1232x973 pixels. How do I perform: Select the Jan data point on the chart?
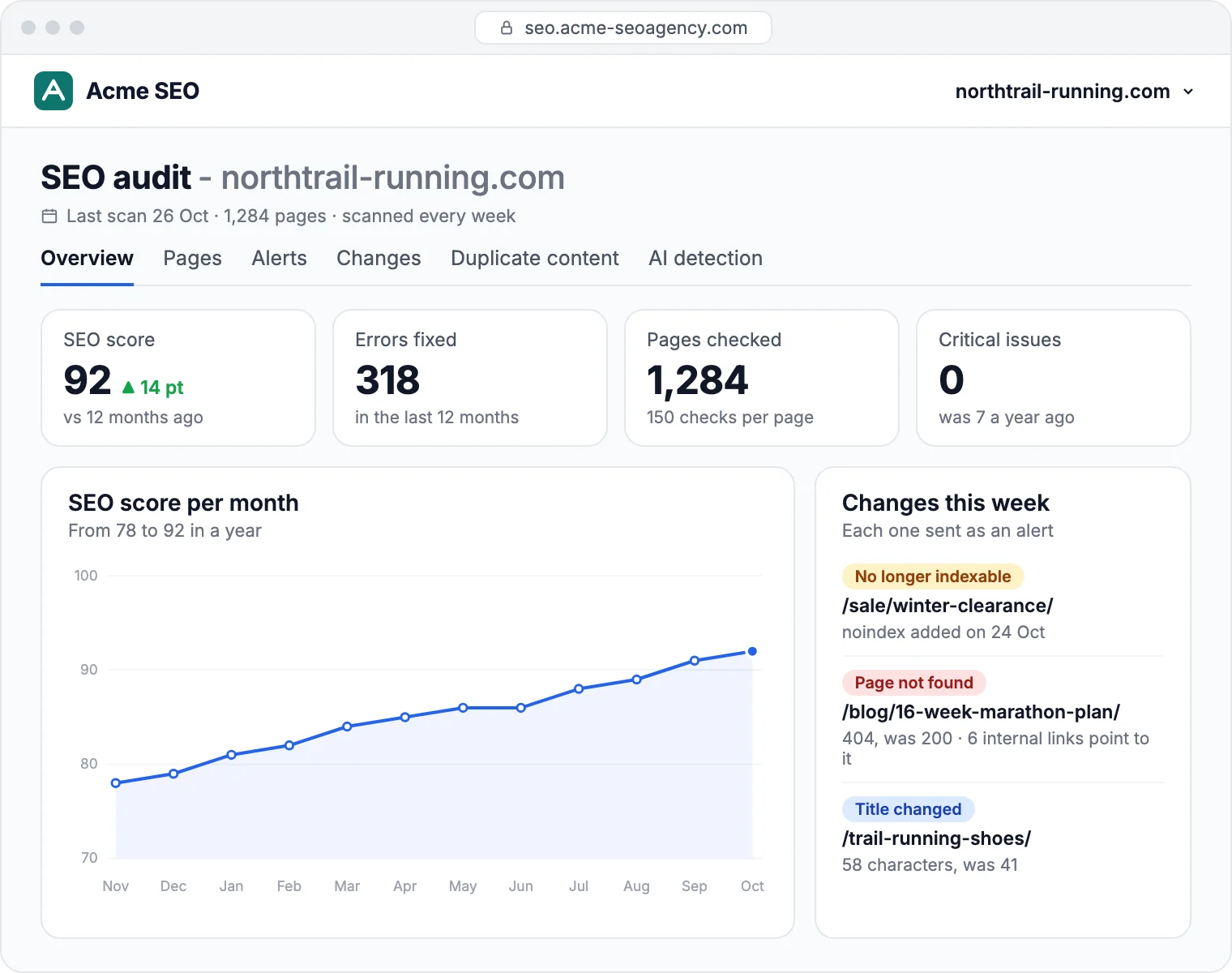tap(232, 755)
